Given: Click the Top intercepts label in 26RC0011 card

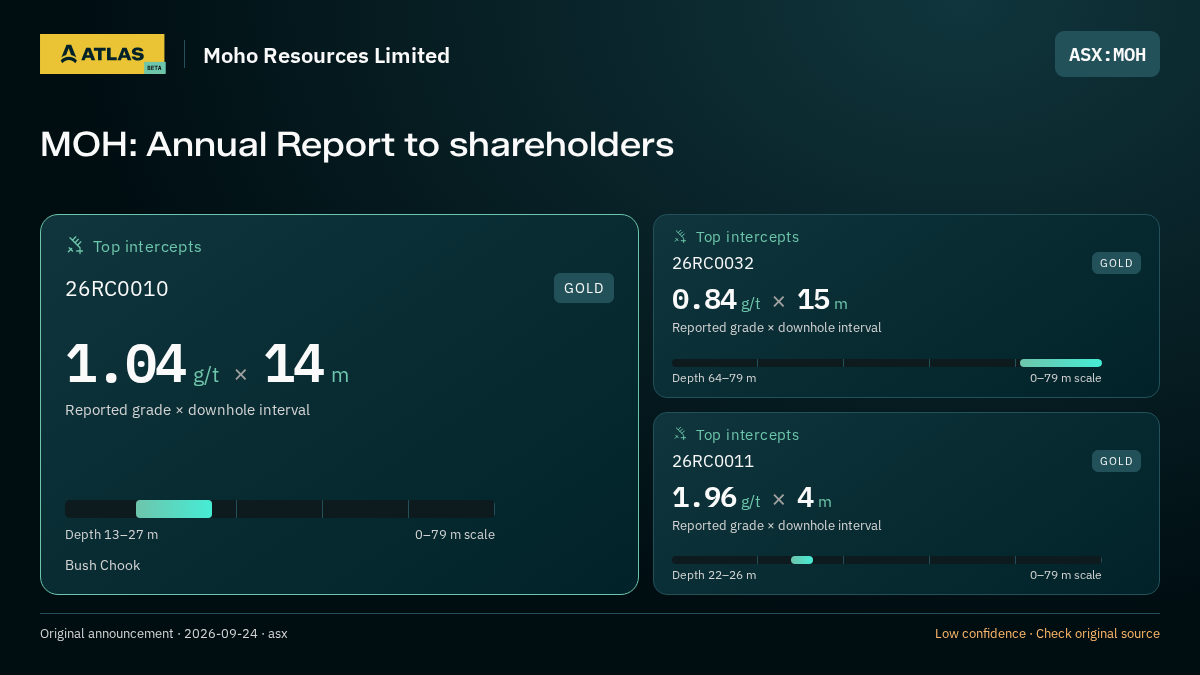Looking at the screenshot, I should click(747, 435).
